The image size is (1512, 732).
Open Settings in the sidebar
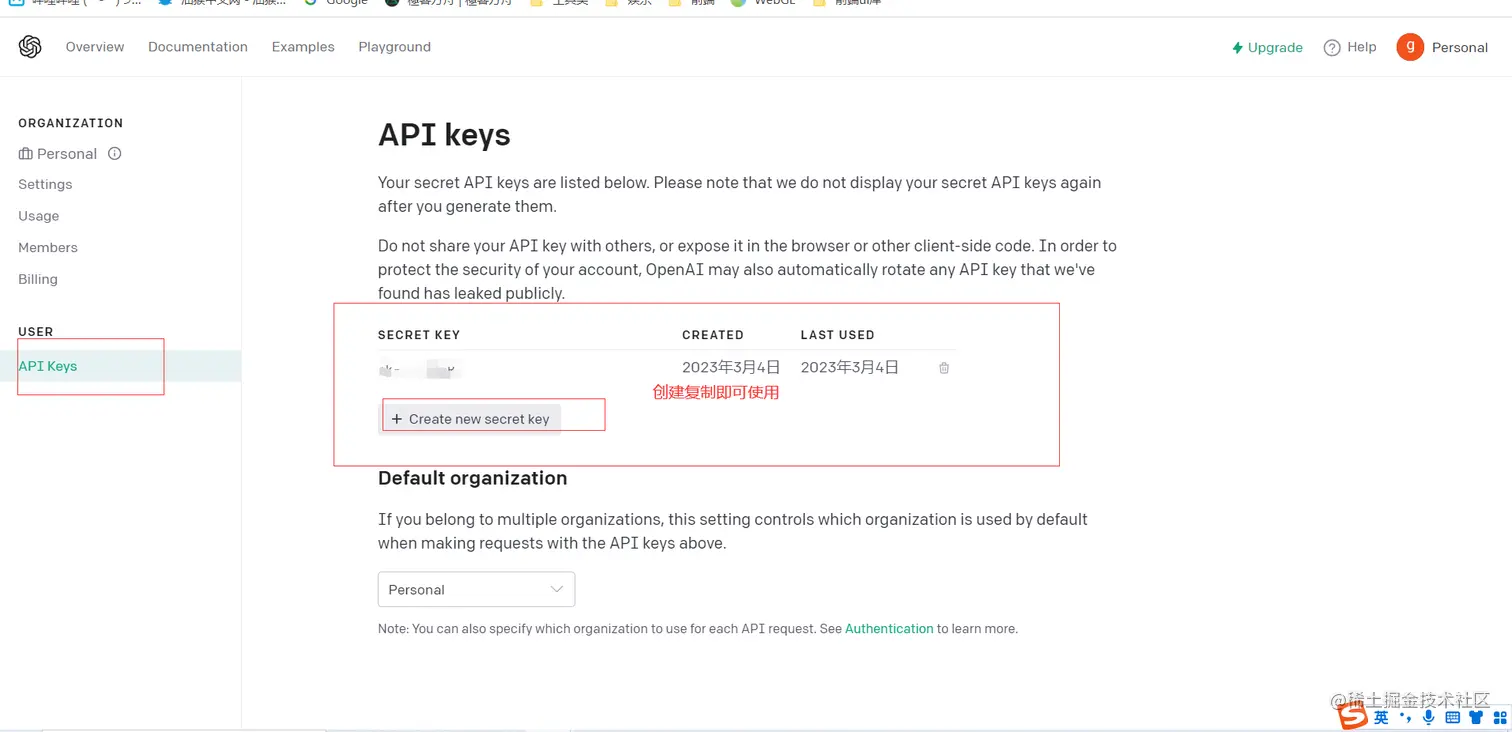[45, 185]
